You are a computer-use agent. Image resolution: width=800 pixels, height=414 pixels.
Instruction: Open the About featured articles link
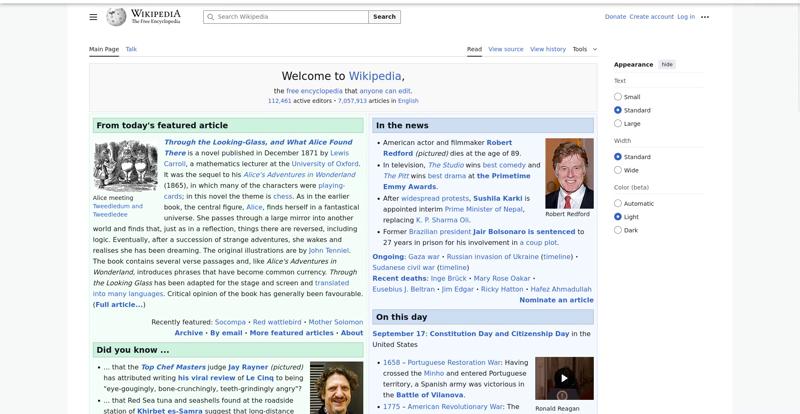[352, 333]
